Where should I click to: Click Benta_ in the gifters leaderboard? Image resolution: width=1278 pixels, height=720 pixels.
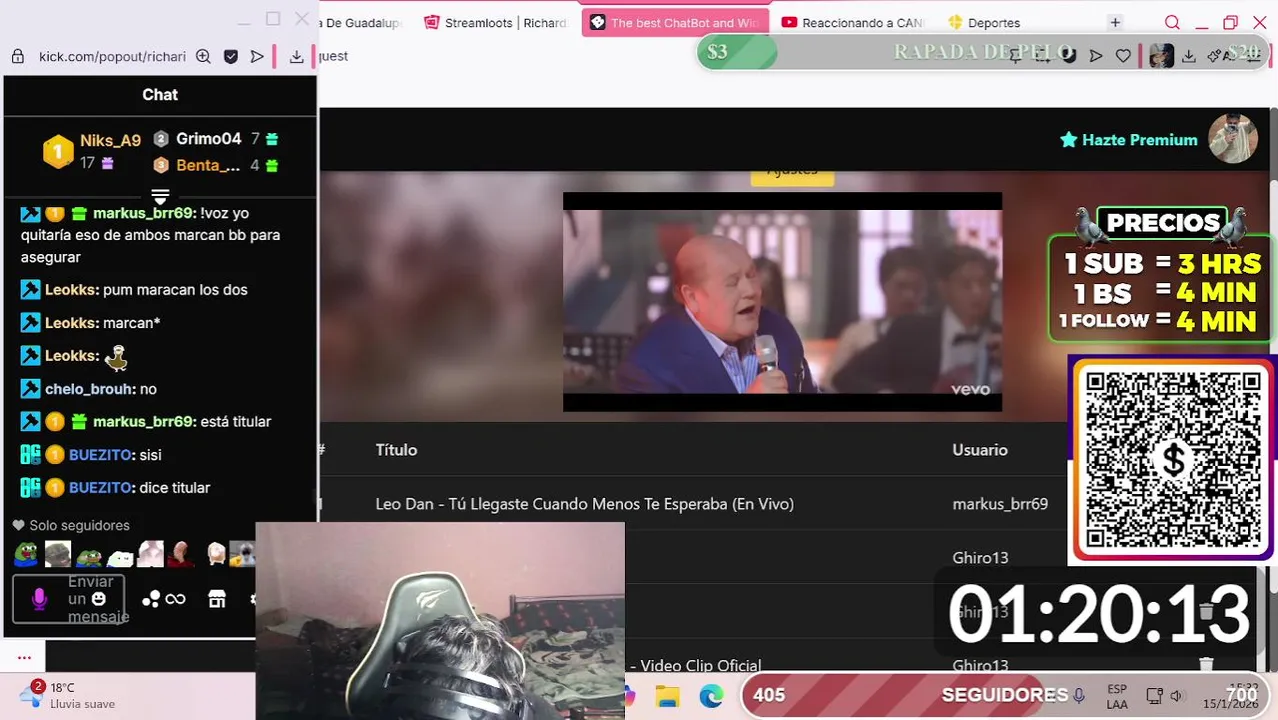click(x=208, y=165)
